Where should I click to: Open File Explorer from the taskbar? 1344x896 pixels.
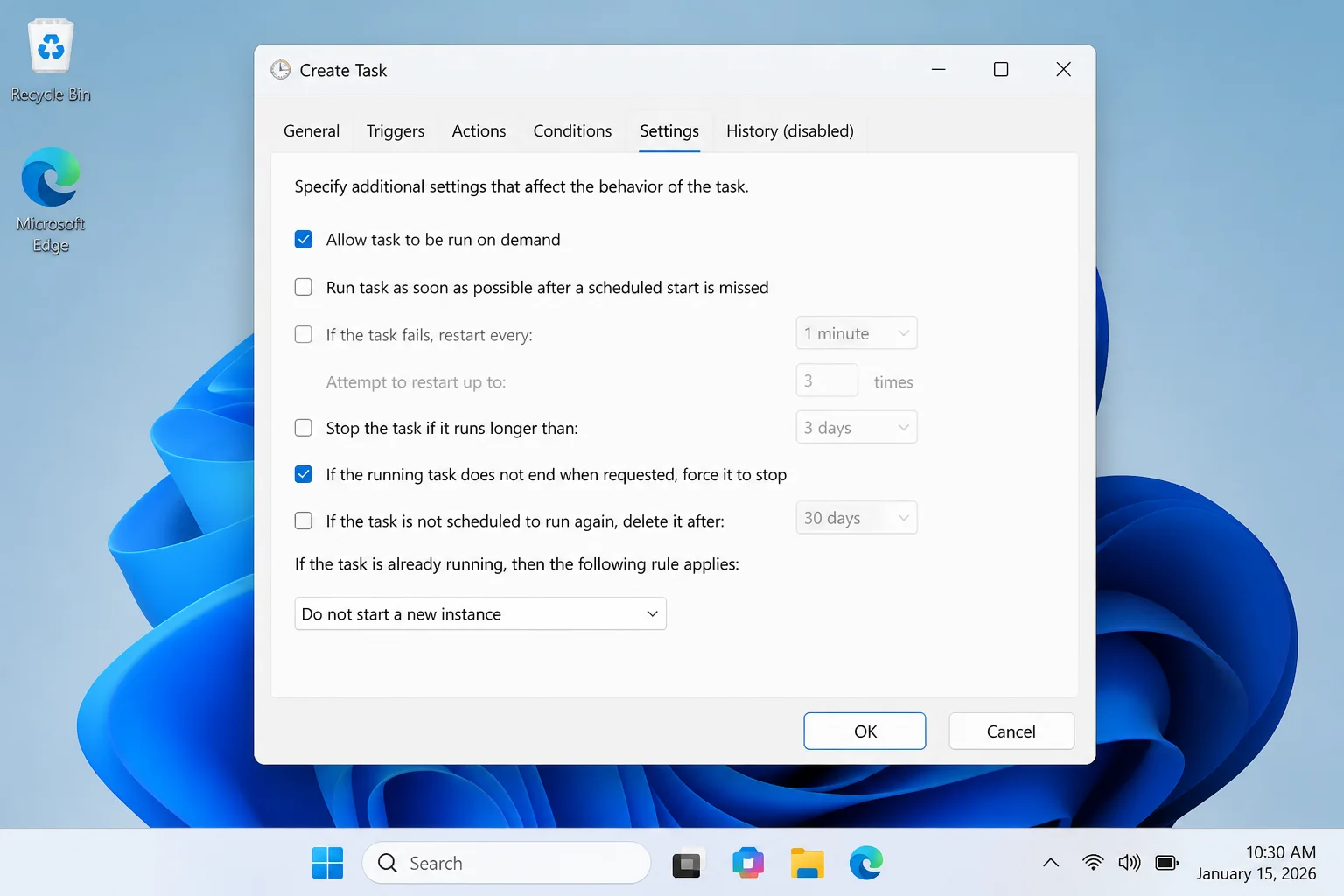coord(807,863)
